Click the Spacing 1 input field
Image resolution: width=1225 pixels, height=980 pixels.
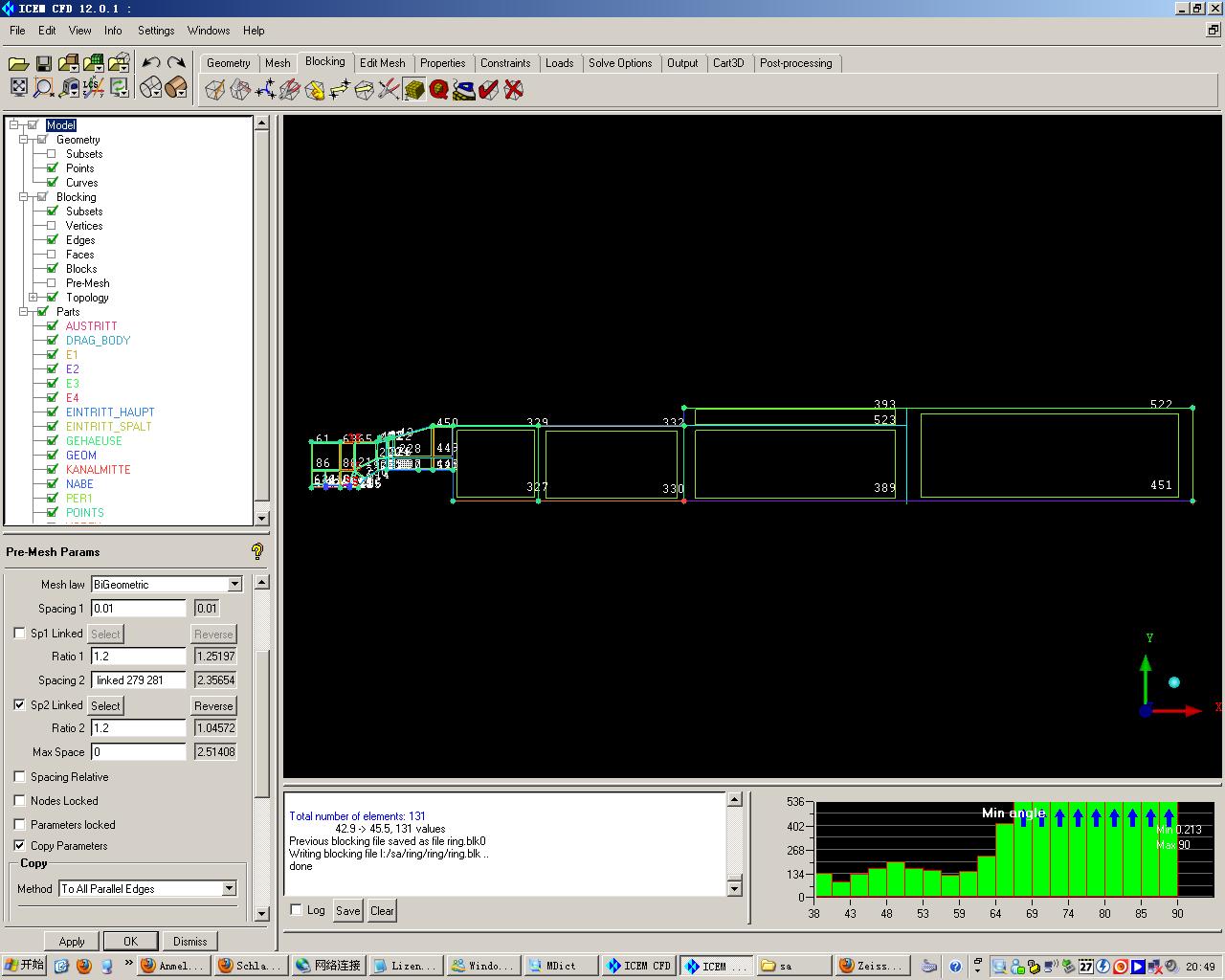139,608
